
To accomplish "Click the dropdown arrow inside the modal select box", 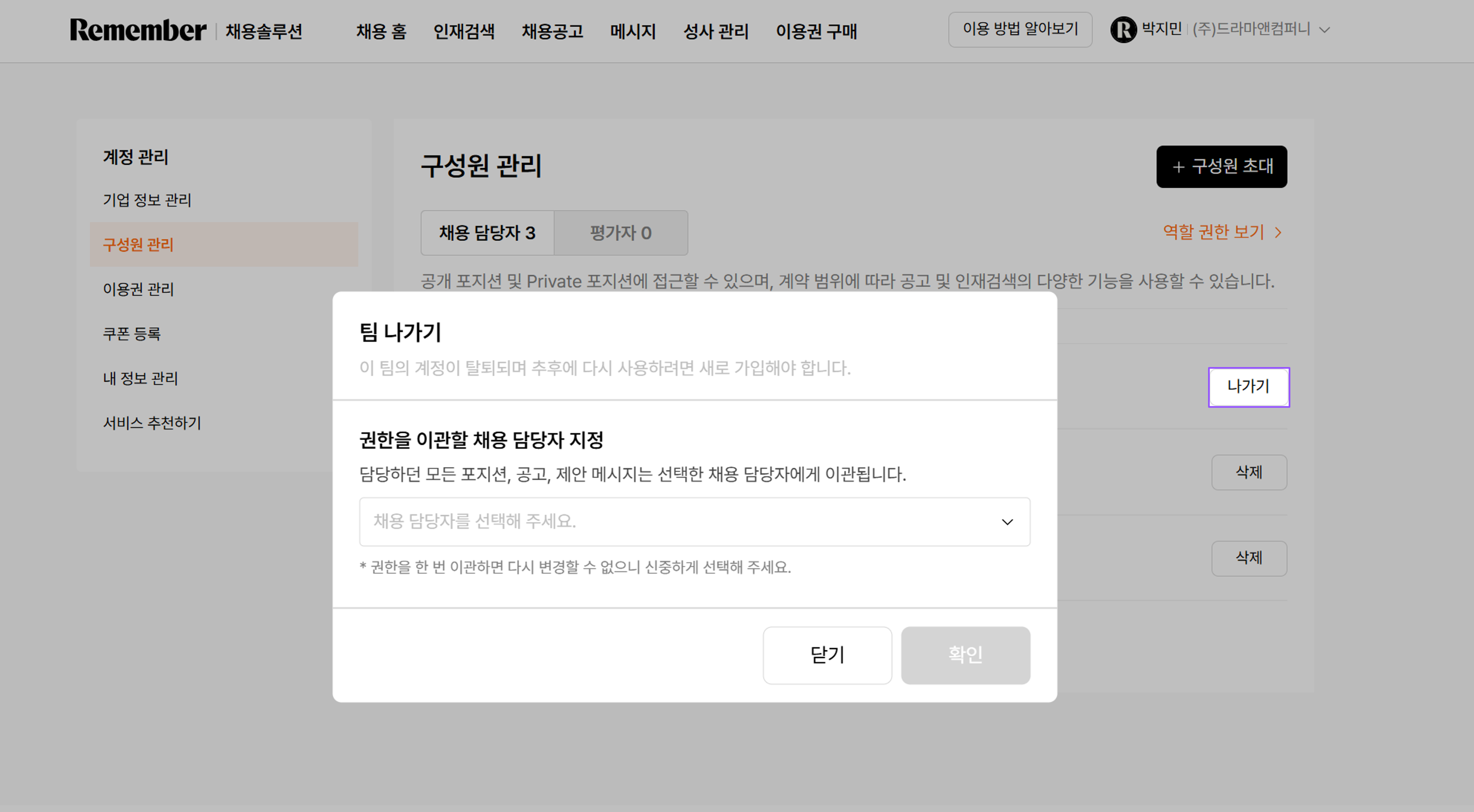I will 1008,521.
